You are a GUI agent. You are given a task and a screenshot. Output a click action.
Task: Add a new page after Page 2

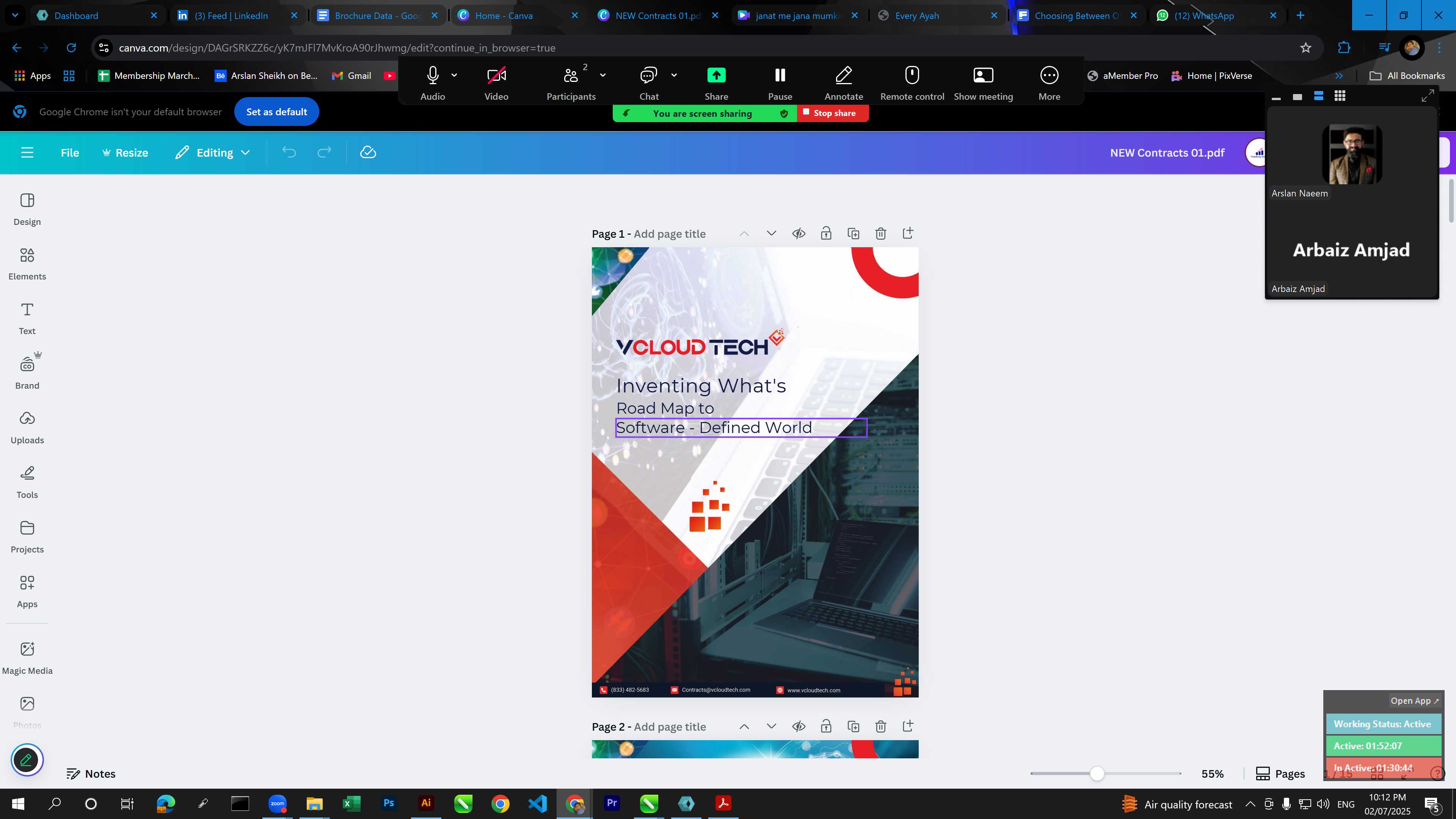coord(908,726)
